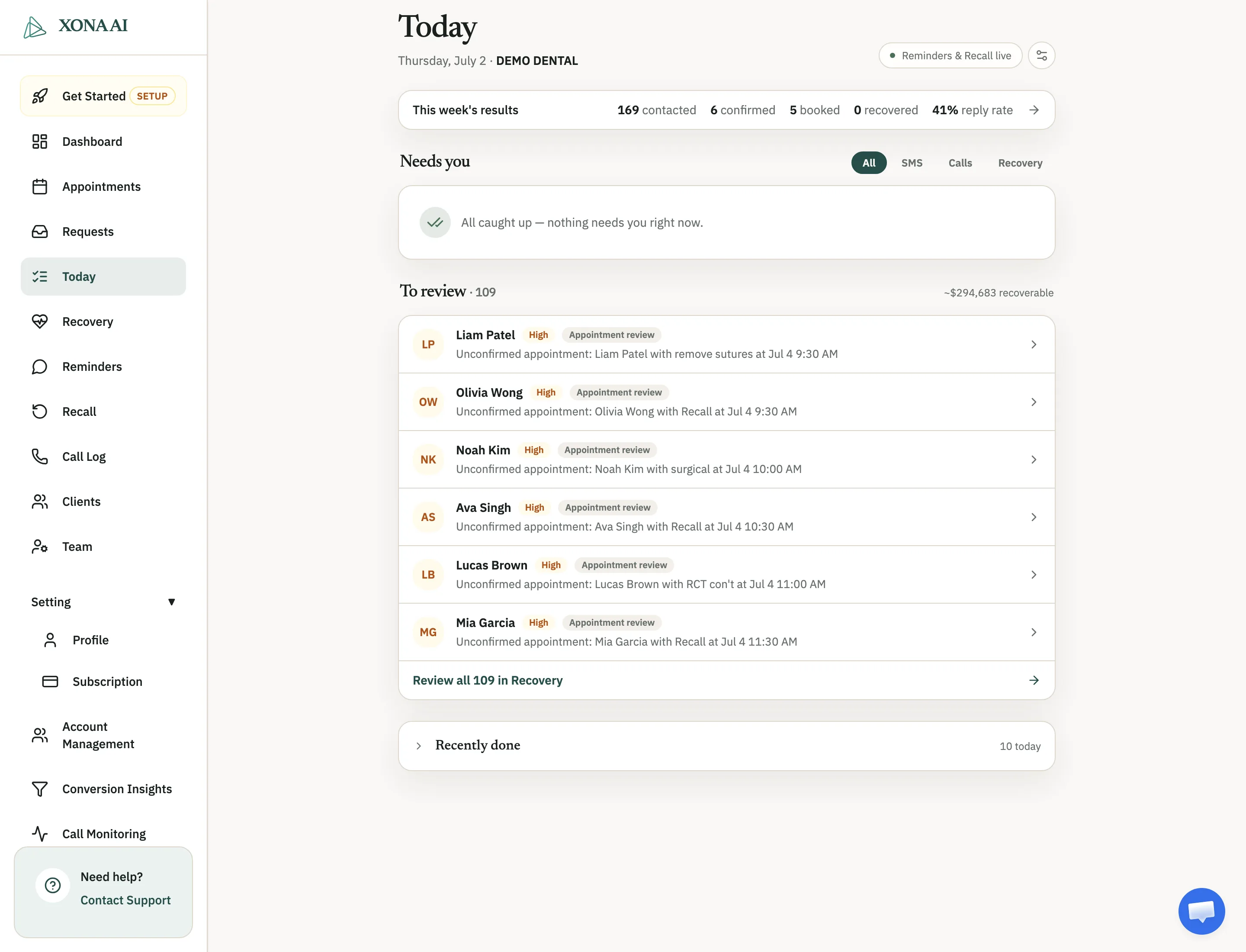Click the Today checklist icon
The height and width of the screenshot is (952, 1246).
pos(40,277)
